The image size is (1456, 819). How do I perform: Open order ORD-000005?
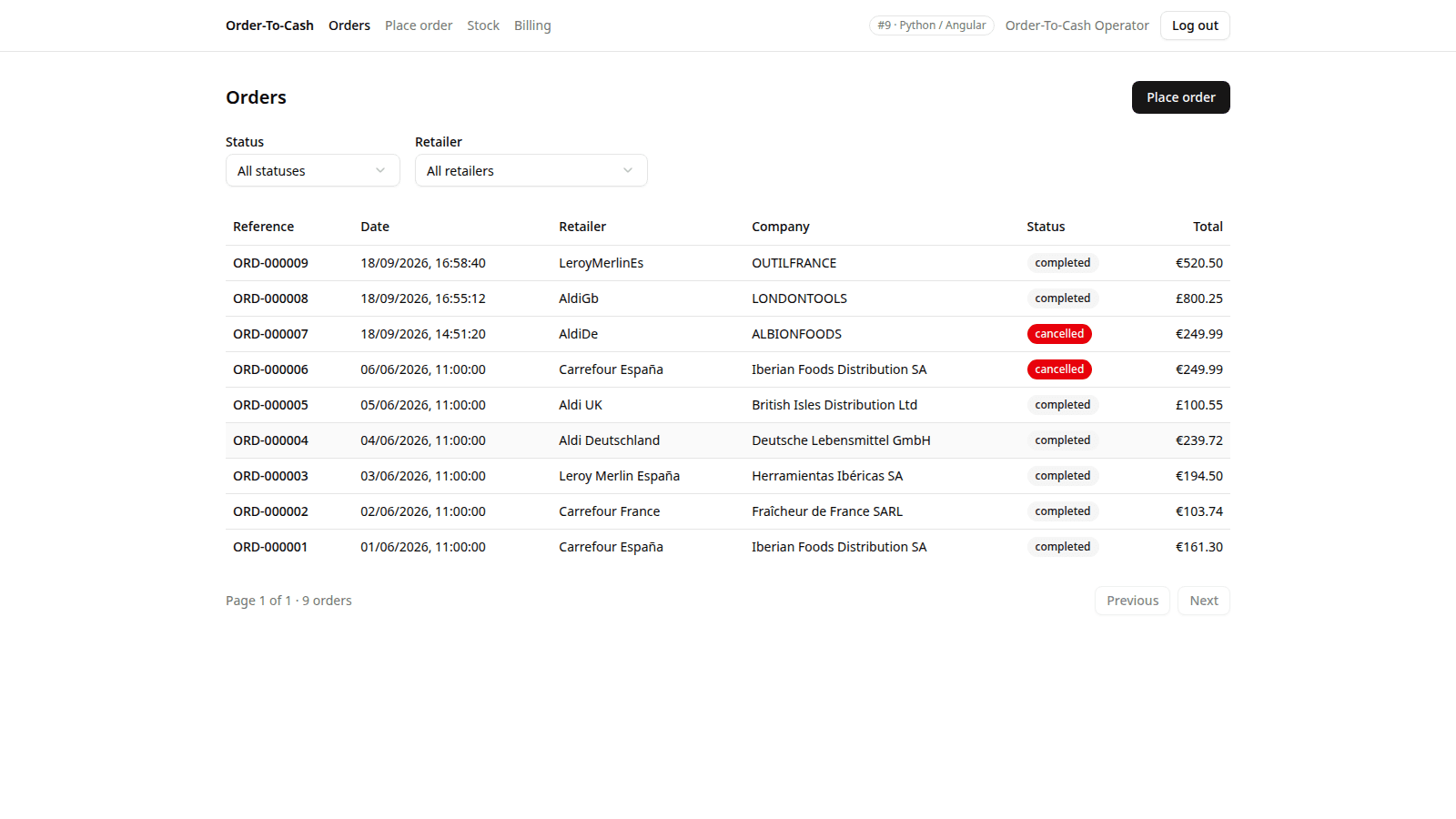click(270, 405)
